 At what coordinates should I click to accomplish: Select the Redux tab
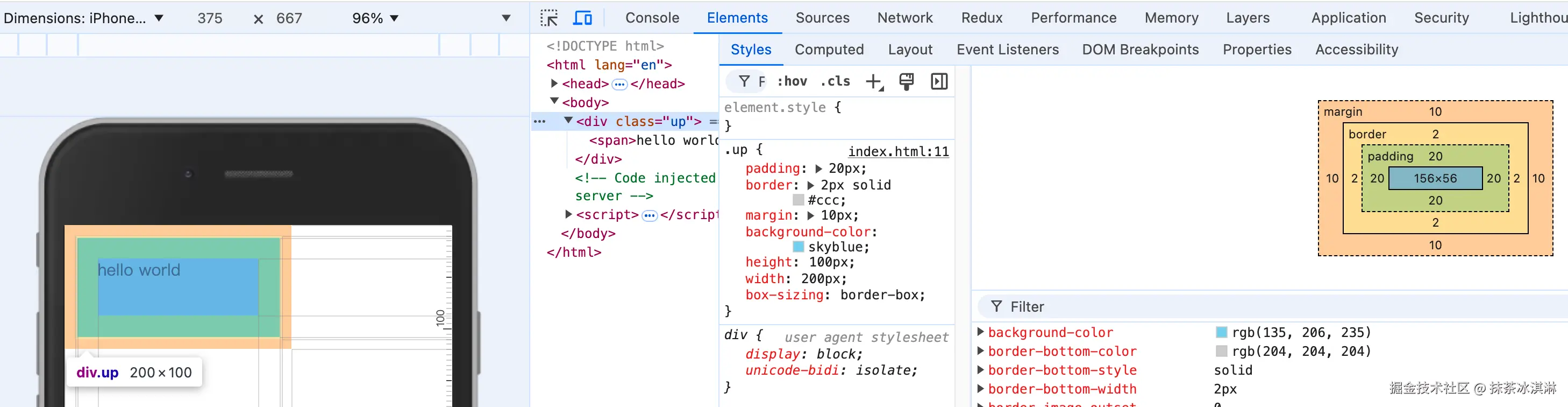pos(982,18)
